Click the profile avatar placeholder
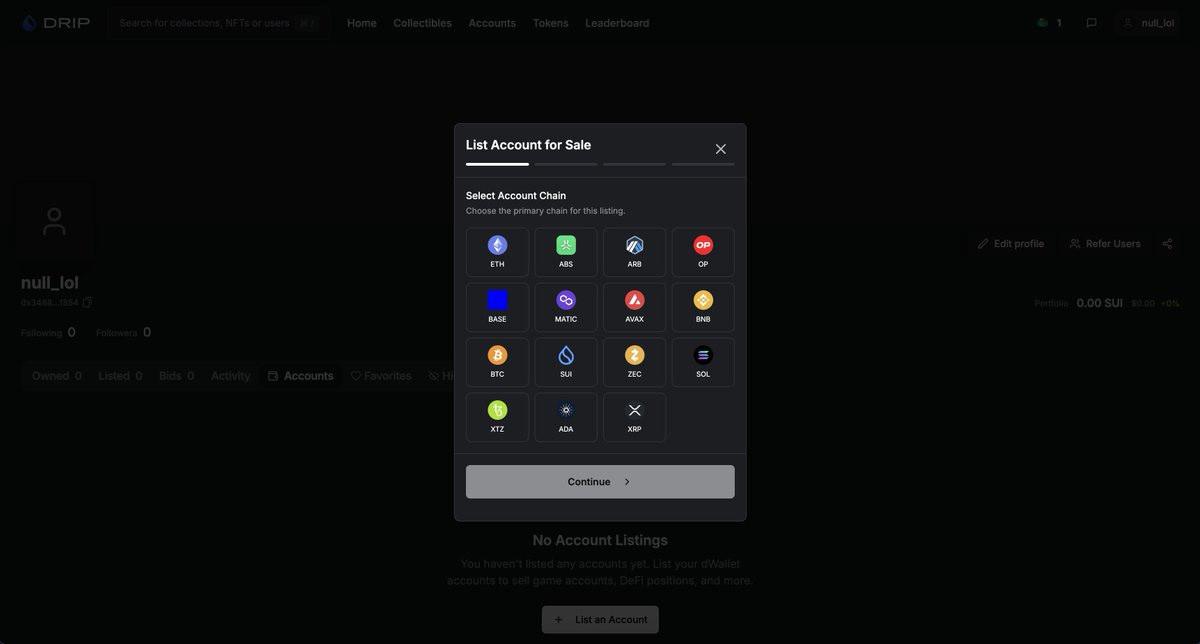1200x644 pixels. point(55,221)
